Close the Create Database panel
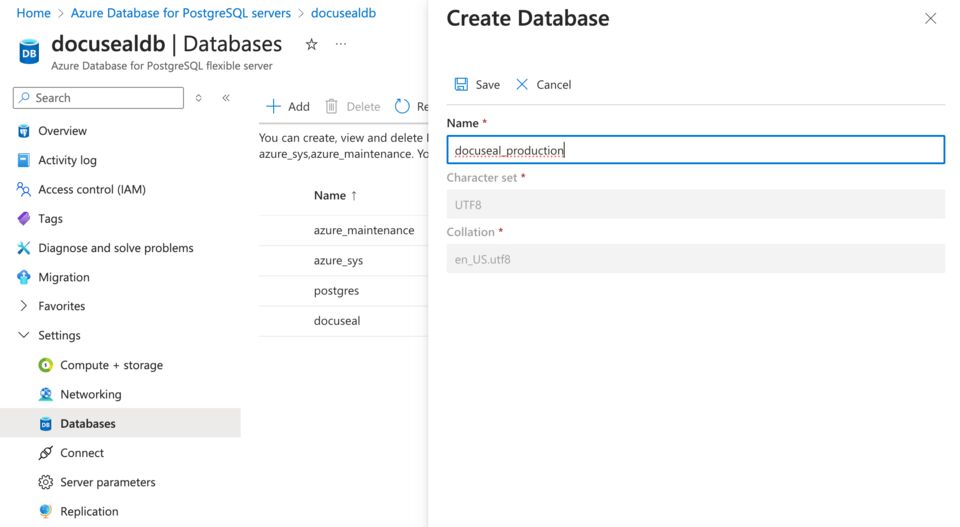Viewport: 960px width, 527px height. click(931, 18)
